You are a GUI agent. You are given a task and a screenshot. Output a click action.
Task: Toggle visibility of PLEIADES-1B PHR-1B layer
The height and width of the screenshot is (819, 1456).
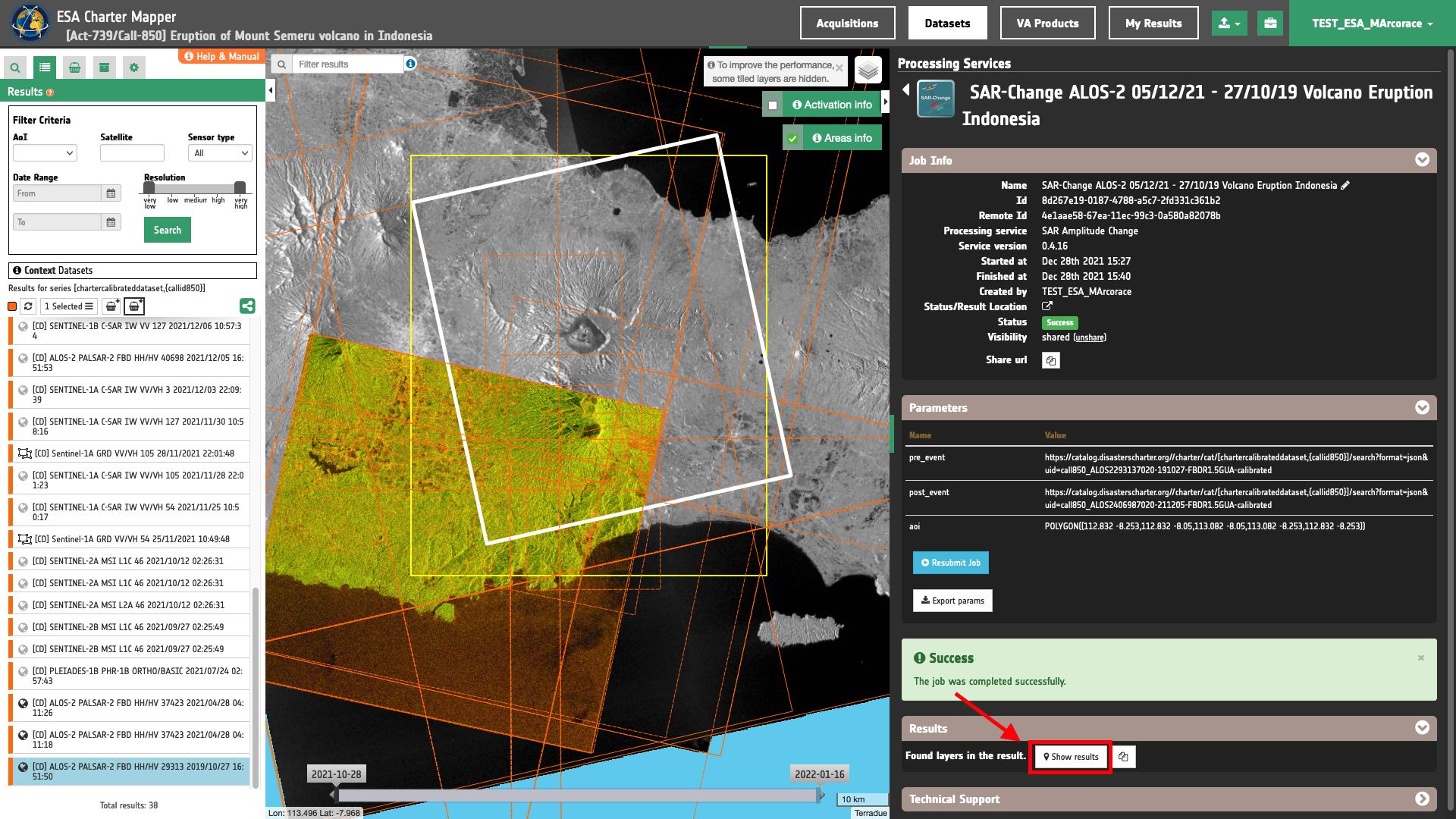tap(24, 672)
